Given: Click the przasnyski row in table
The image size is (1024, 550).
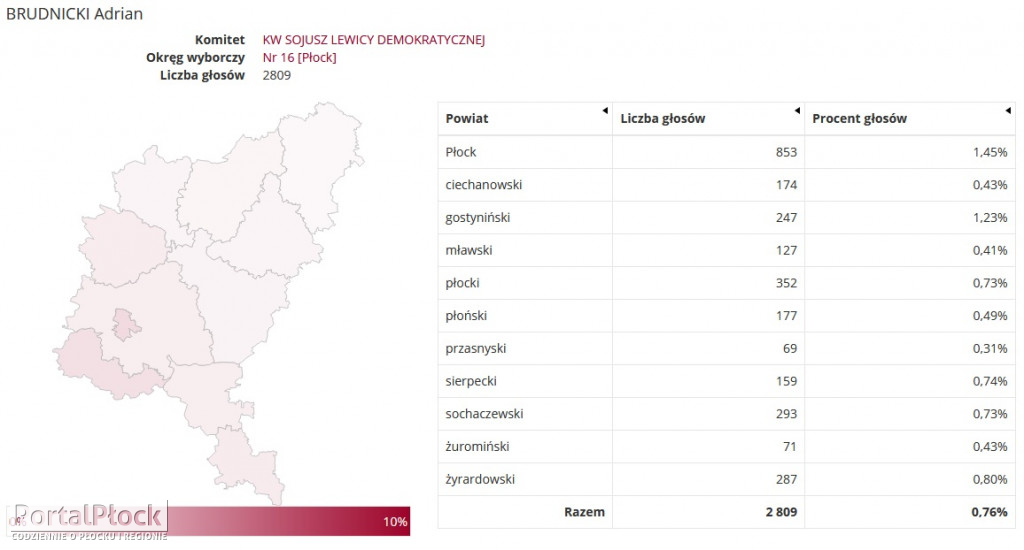Looking at the screenshot, I should [x=726, y=348].
